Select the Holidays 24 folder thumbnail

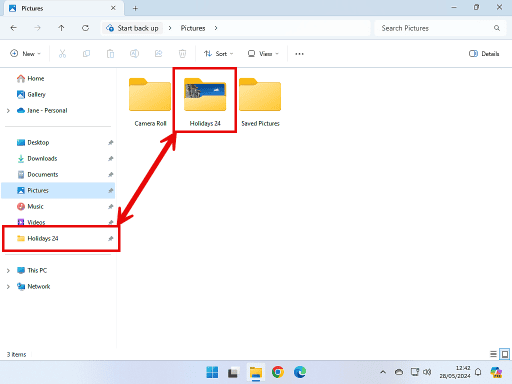click(205, 95)
